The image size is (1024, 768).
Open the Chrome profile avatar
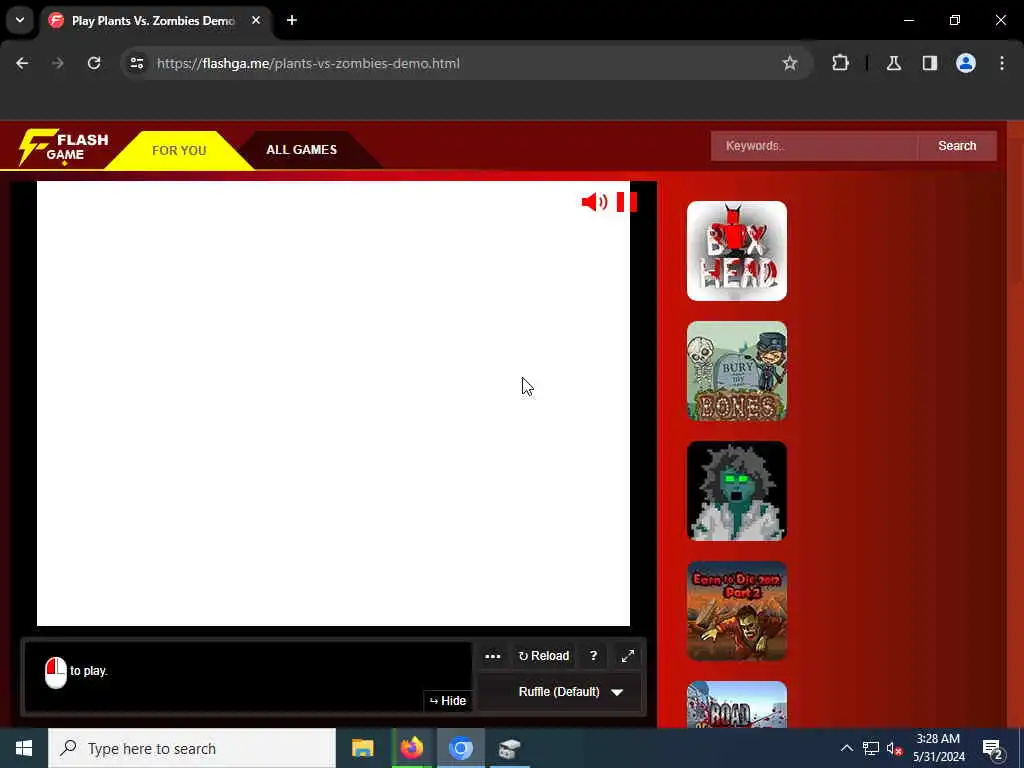[x=966, y=63]
